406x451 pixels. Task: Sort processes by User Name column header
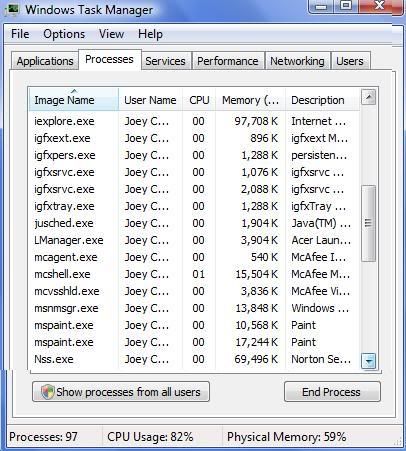(150, 100)
